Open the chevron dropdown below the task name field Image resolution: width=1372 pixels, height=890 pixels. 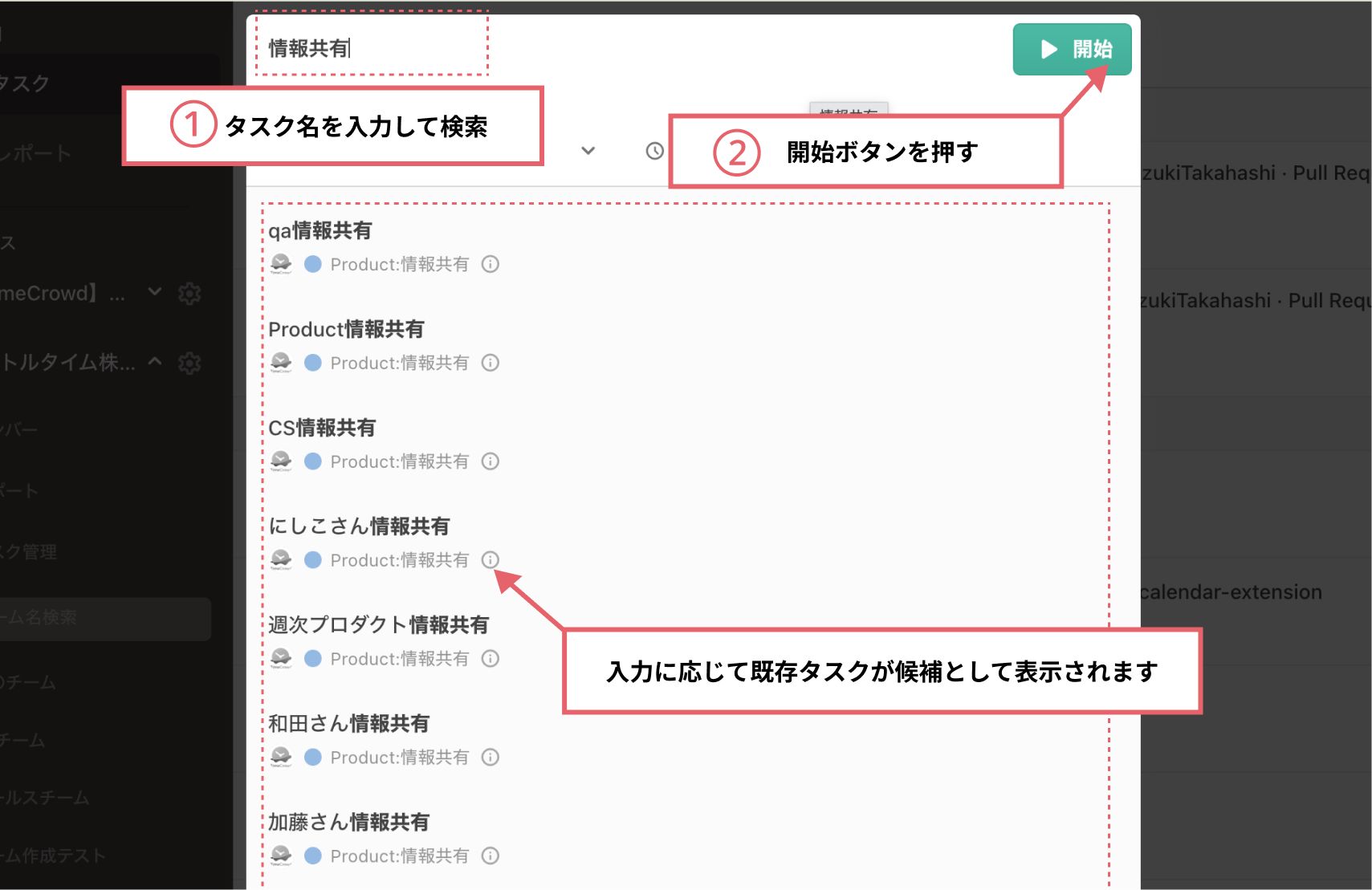tap(588, 150)
